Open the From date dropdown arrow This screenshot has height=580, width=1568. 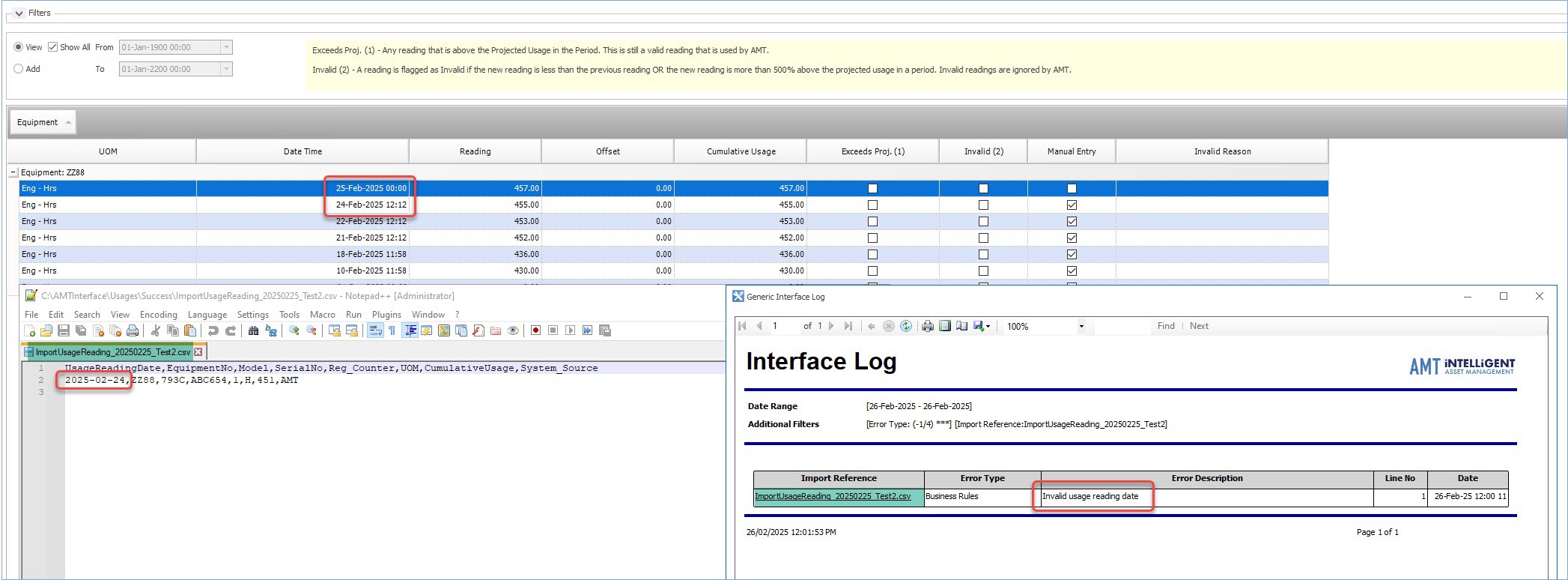point(226,47)
